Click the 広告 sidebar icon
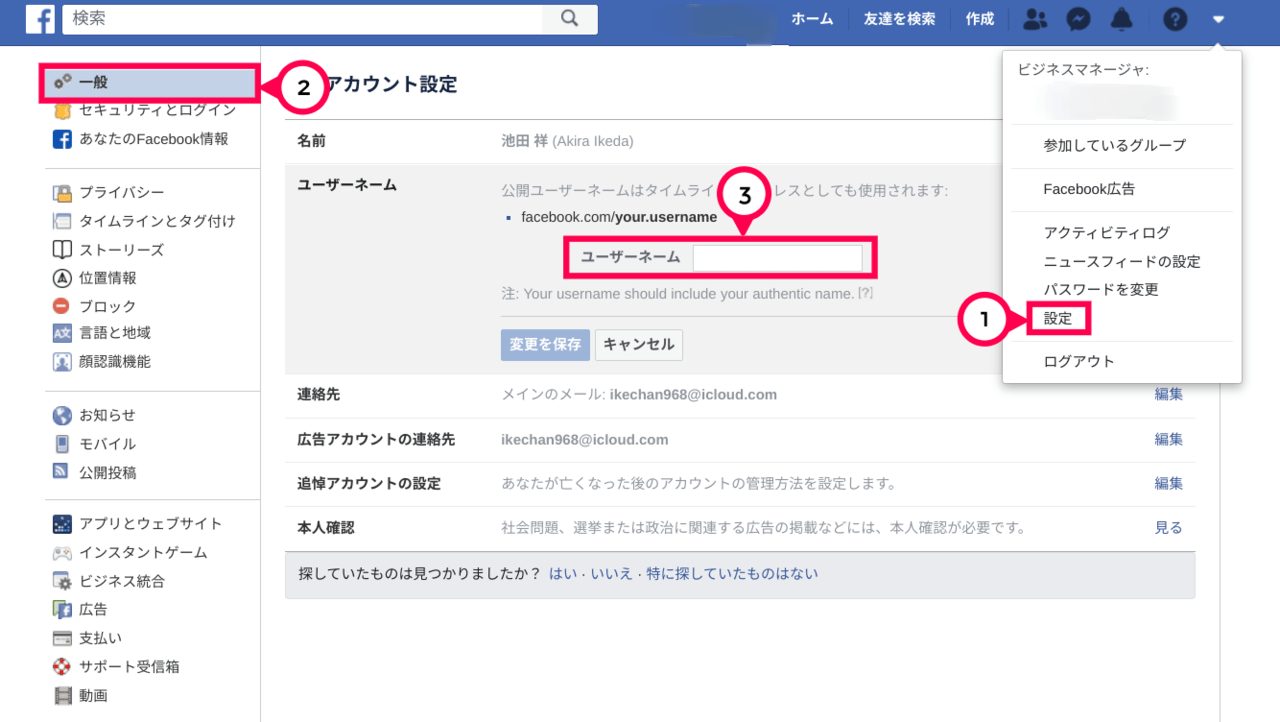 (62, 609)
